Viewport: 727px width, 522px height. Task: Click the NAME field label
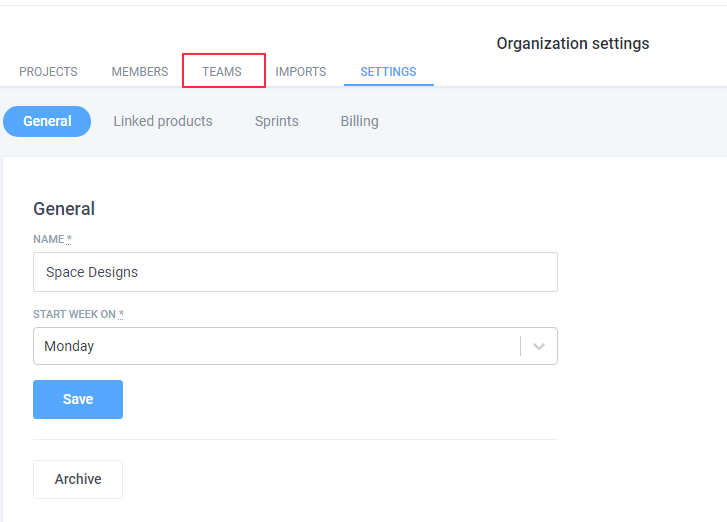(x=49, y=239)
